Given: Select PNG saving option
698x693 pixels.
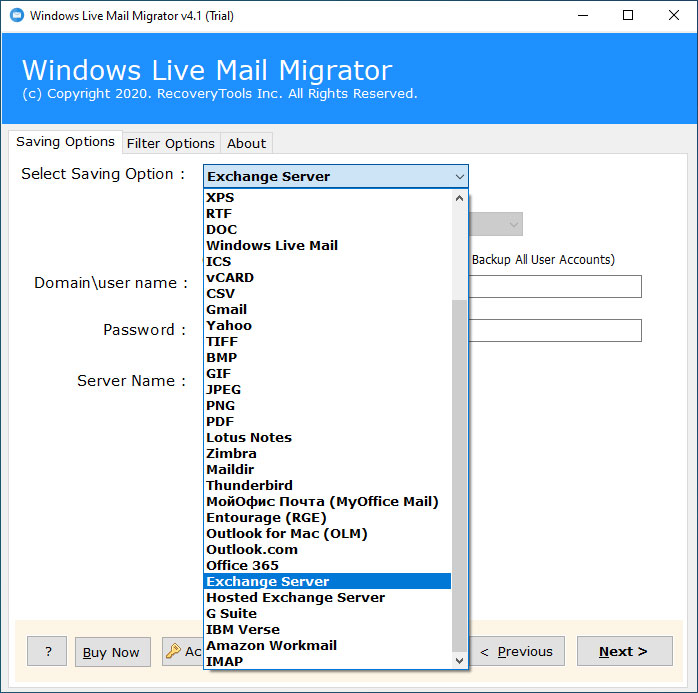Looking at the screenshot, I should [x=328, y=406].
